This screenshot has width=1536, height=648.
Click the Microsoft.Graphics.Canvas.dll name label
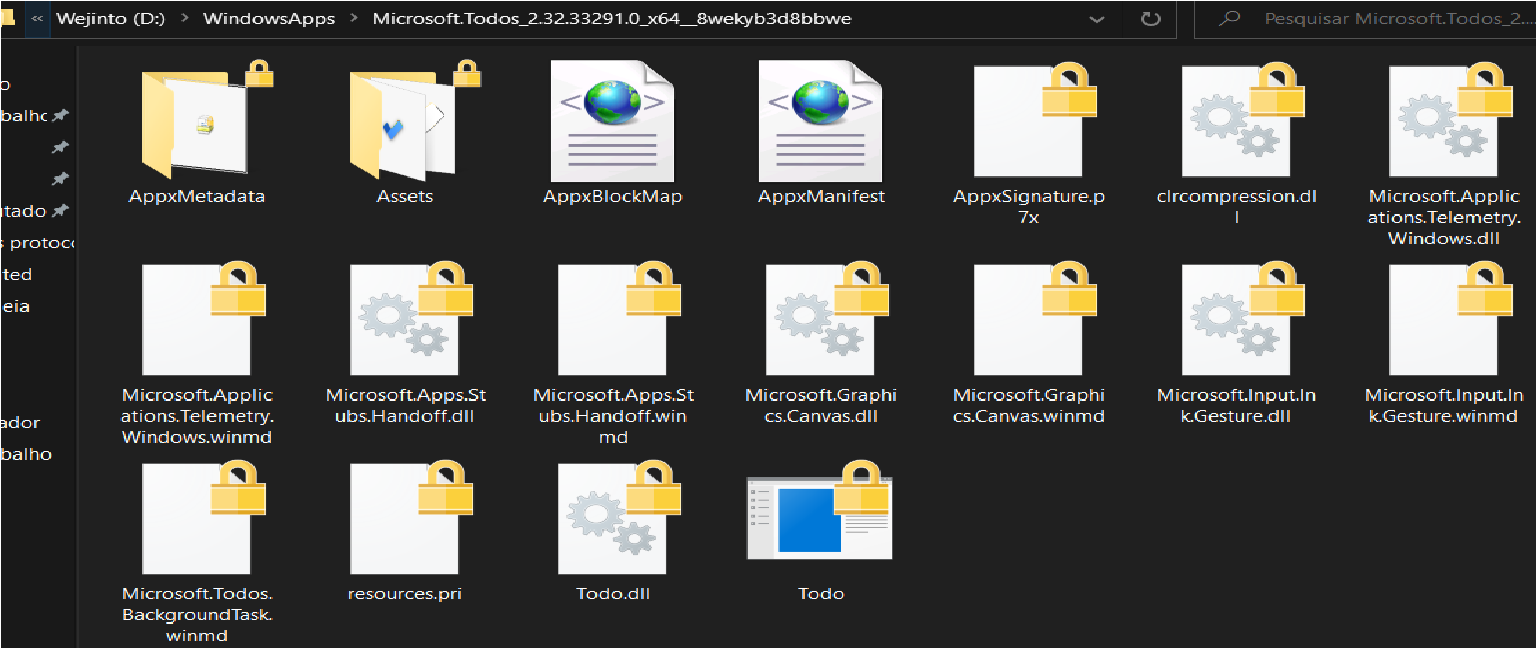point(821,405)
